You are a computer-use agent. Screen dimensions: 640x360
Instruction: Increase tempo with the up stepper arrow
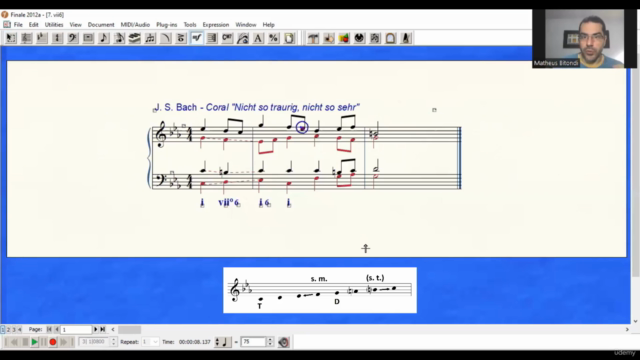coord(270,339)
